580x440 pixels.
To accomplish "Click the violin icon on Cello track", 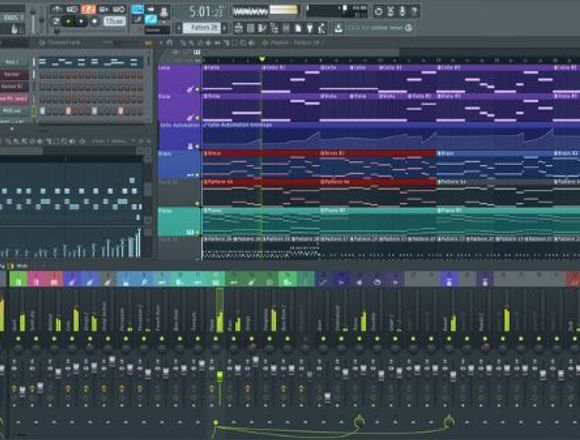I will [190, 89].
